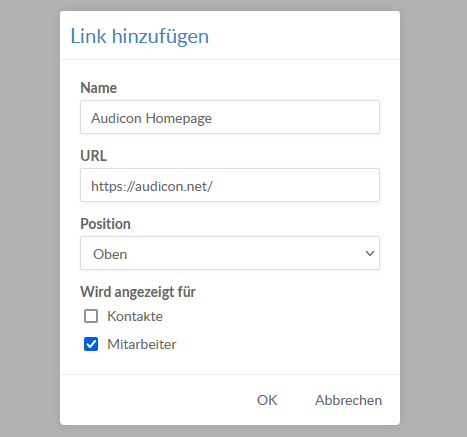Uncheck the Mitarbeiter checkbox
The width and height of the screenshot is (467, 437).
point(91,344)
